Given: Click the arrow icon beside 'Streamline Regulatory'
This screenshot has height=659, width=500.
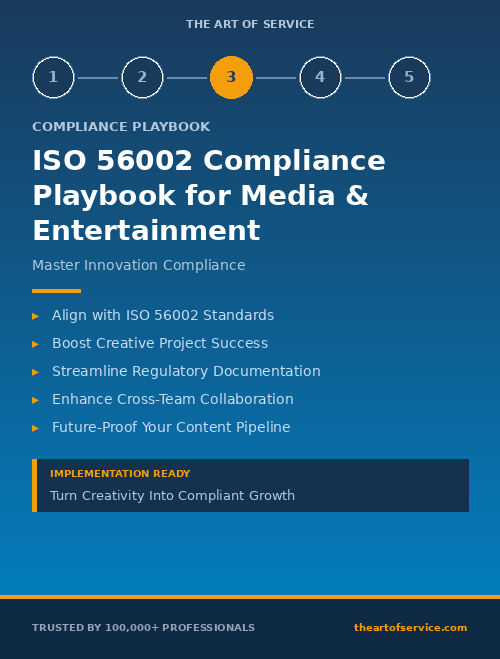Looking at the screenshot, I should [x=35, y=372].
